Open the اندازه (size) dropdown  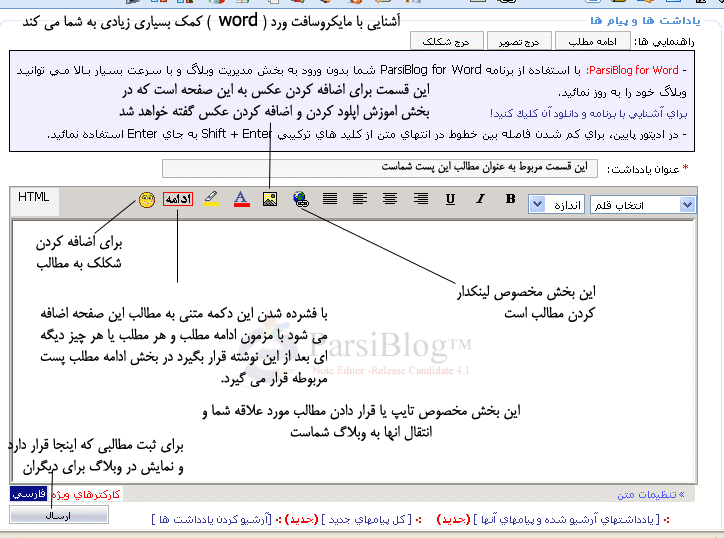557,205
